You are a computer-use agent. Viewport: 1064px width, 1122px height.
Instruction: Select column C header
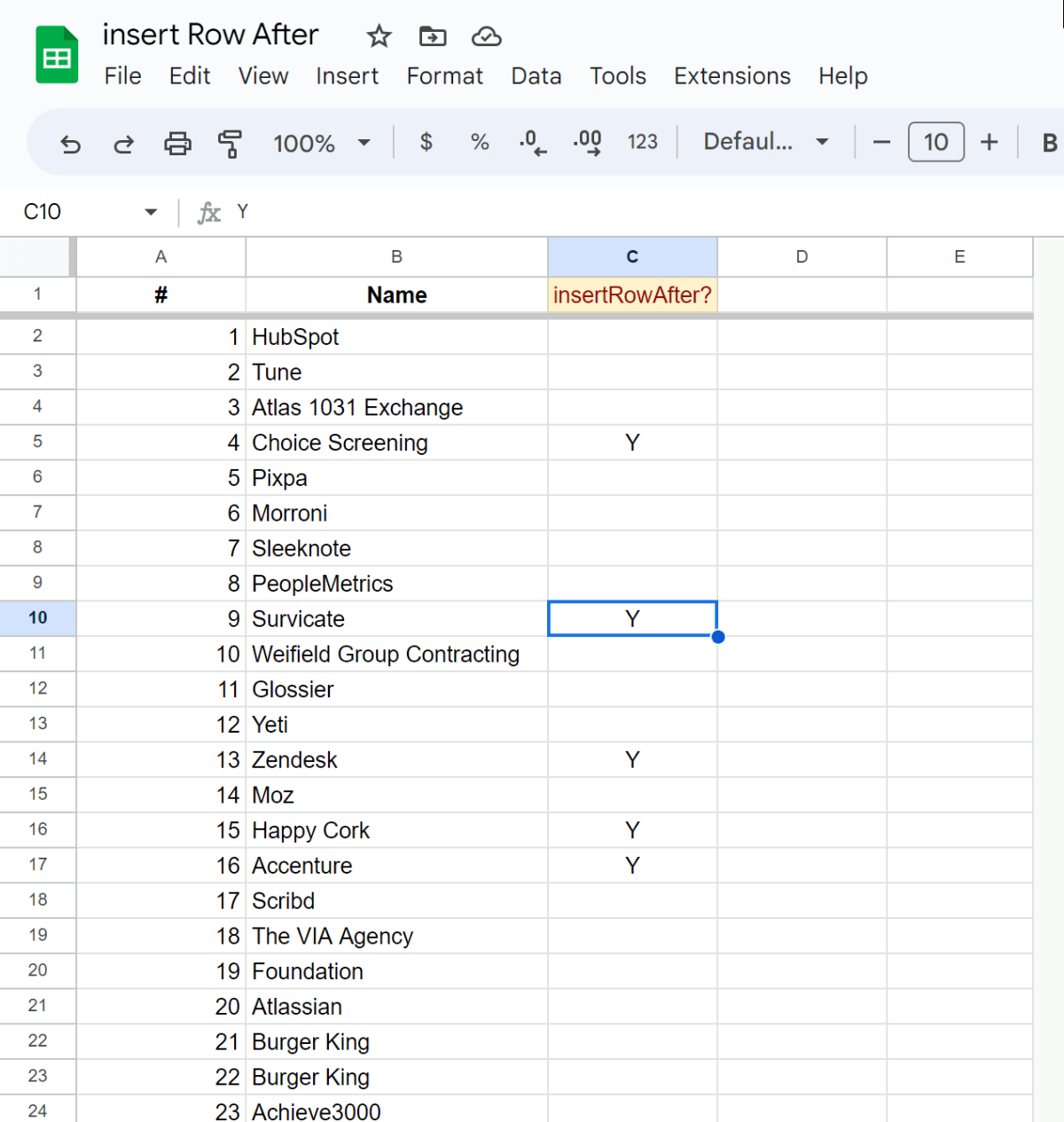[632, 257]
